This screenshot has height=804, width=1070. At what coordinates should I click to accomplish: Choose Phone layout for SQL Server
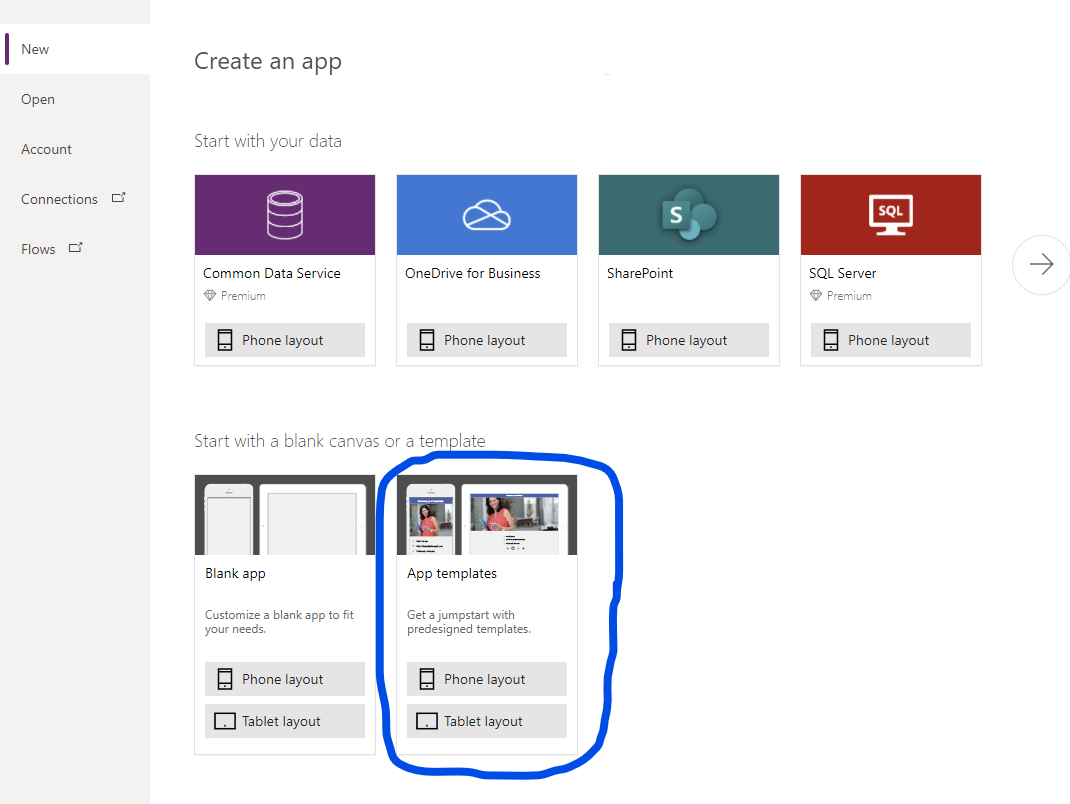(891, 340)
